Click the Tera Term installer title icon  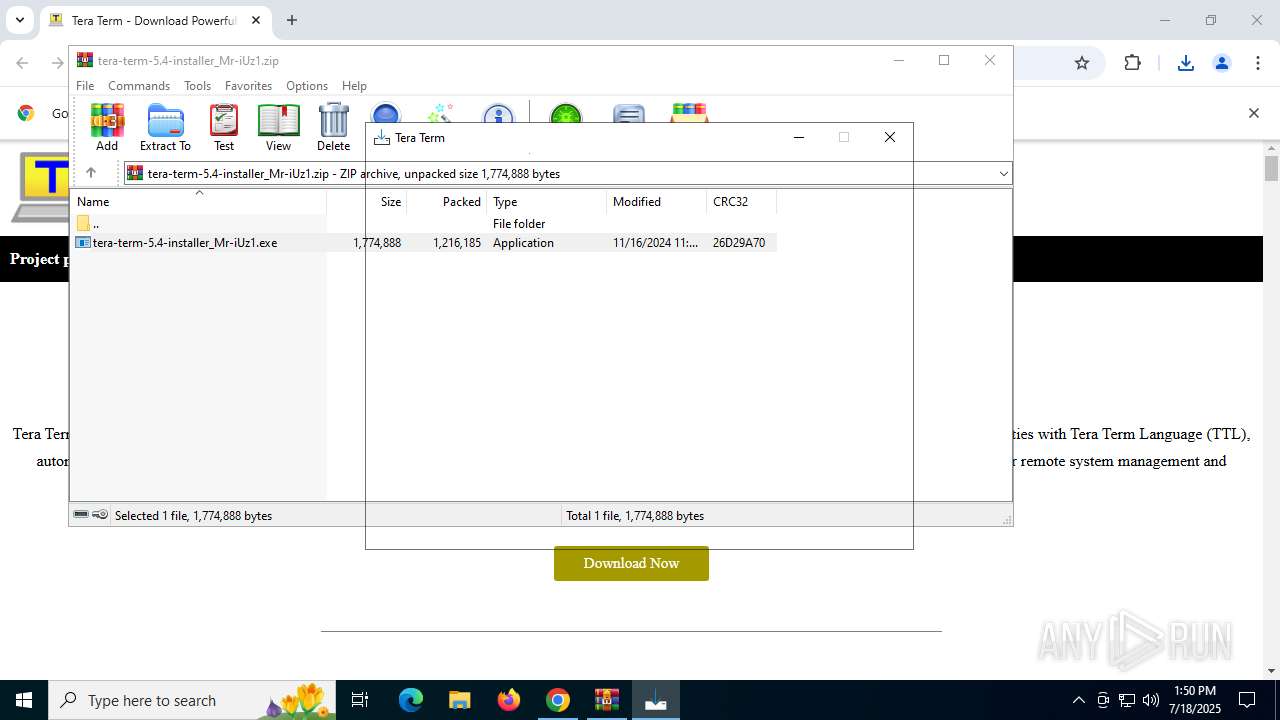[381, 137]
